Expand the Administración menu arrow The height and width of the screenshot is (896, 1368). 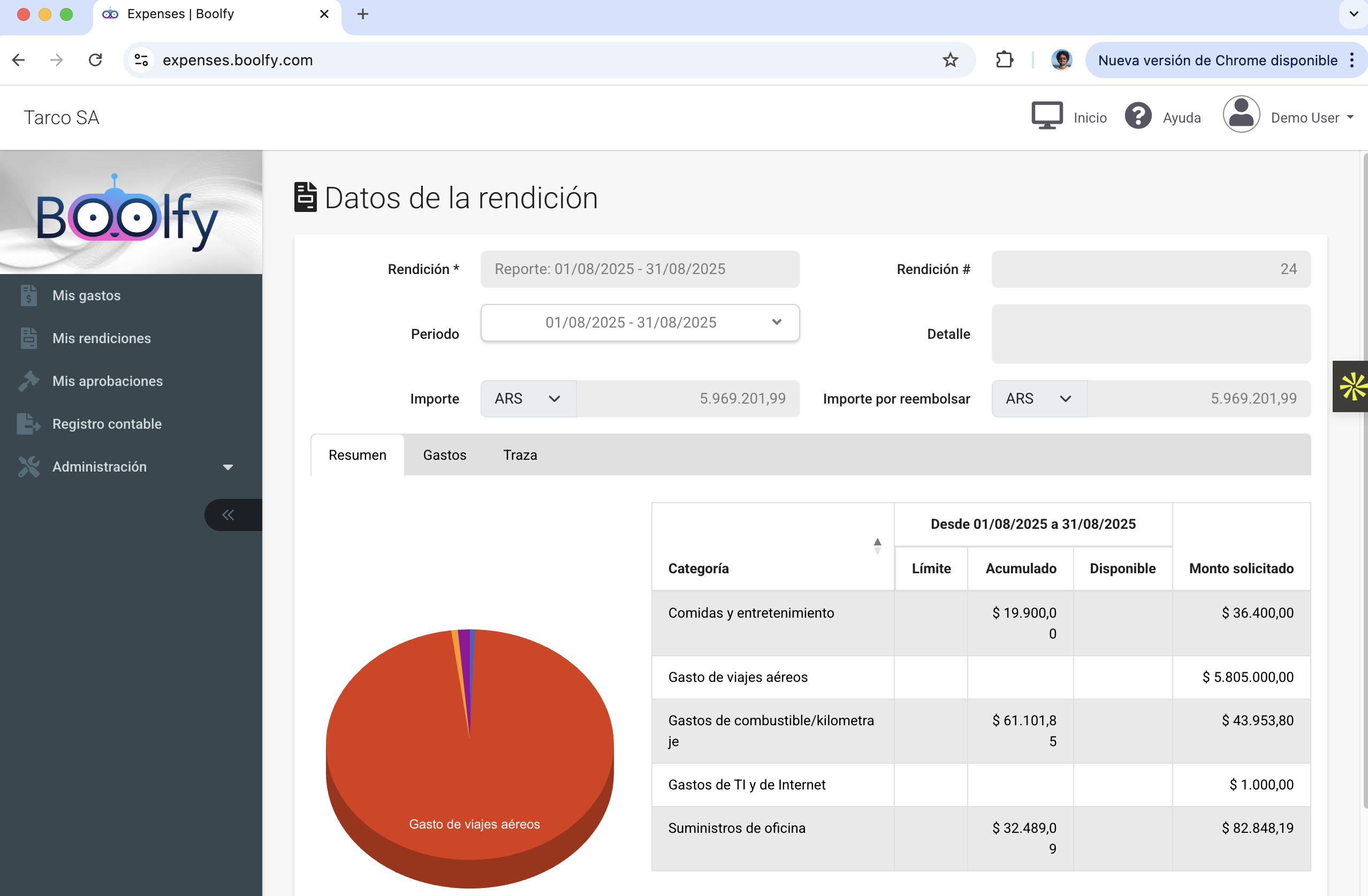[x=227, y=467]
